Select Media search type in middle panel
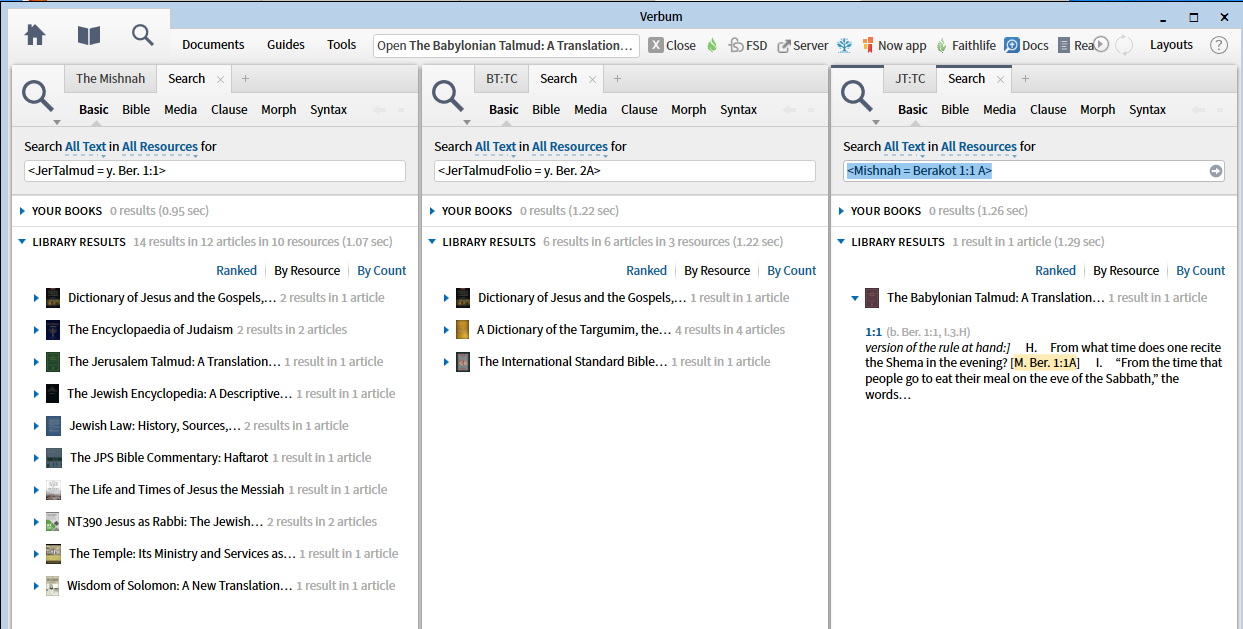This screenshot has width=1243, height=629. pyautogui.click(x=590, y=110)
